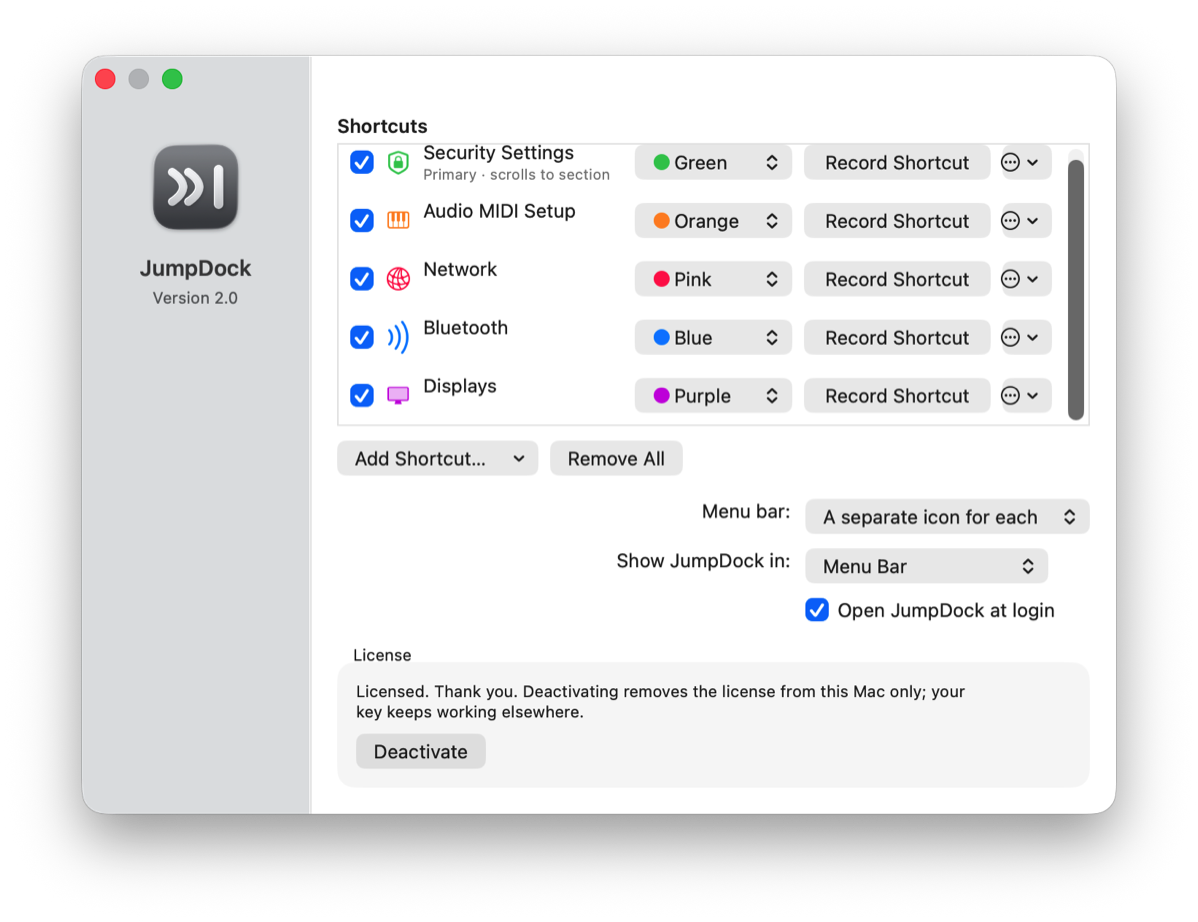Open the Add Shortcut... dropdown menu
1198x922 pixels.
point(438,458)
